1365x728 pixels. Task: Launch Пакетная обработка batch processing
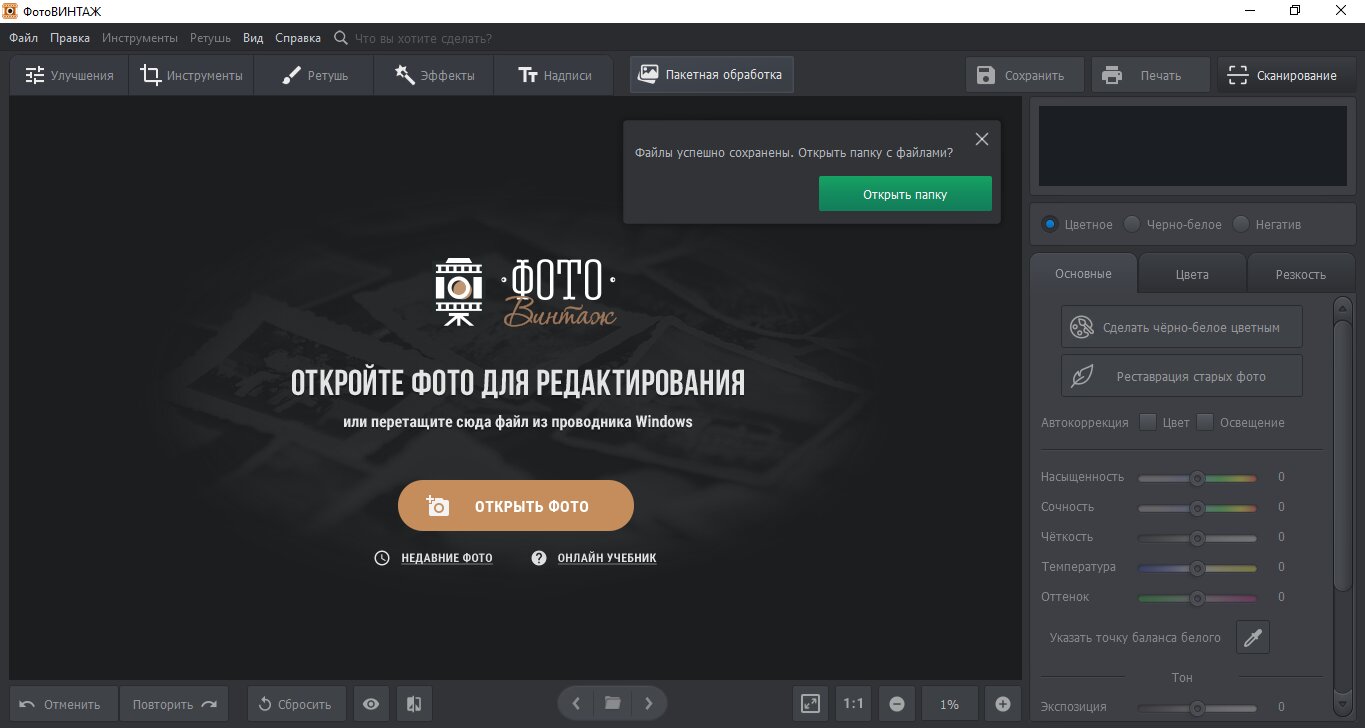pyautogui.click(x=712, y=75)
